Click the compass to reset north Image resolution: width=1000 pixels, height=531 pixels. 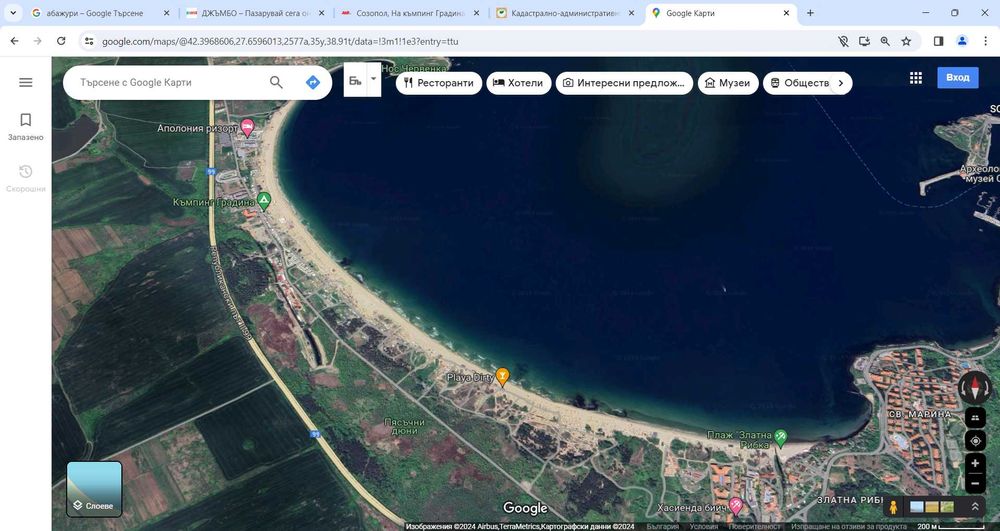[x=975, y=388]
